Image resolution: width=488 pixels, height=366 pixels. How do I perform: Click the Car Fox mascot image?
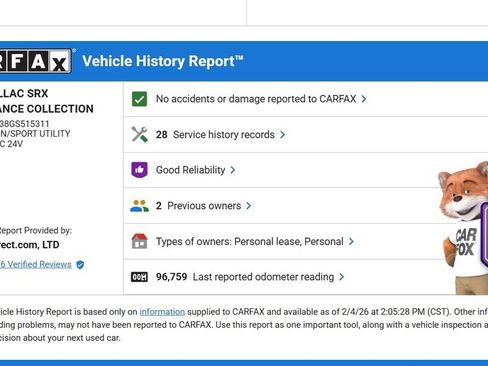463,228
